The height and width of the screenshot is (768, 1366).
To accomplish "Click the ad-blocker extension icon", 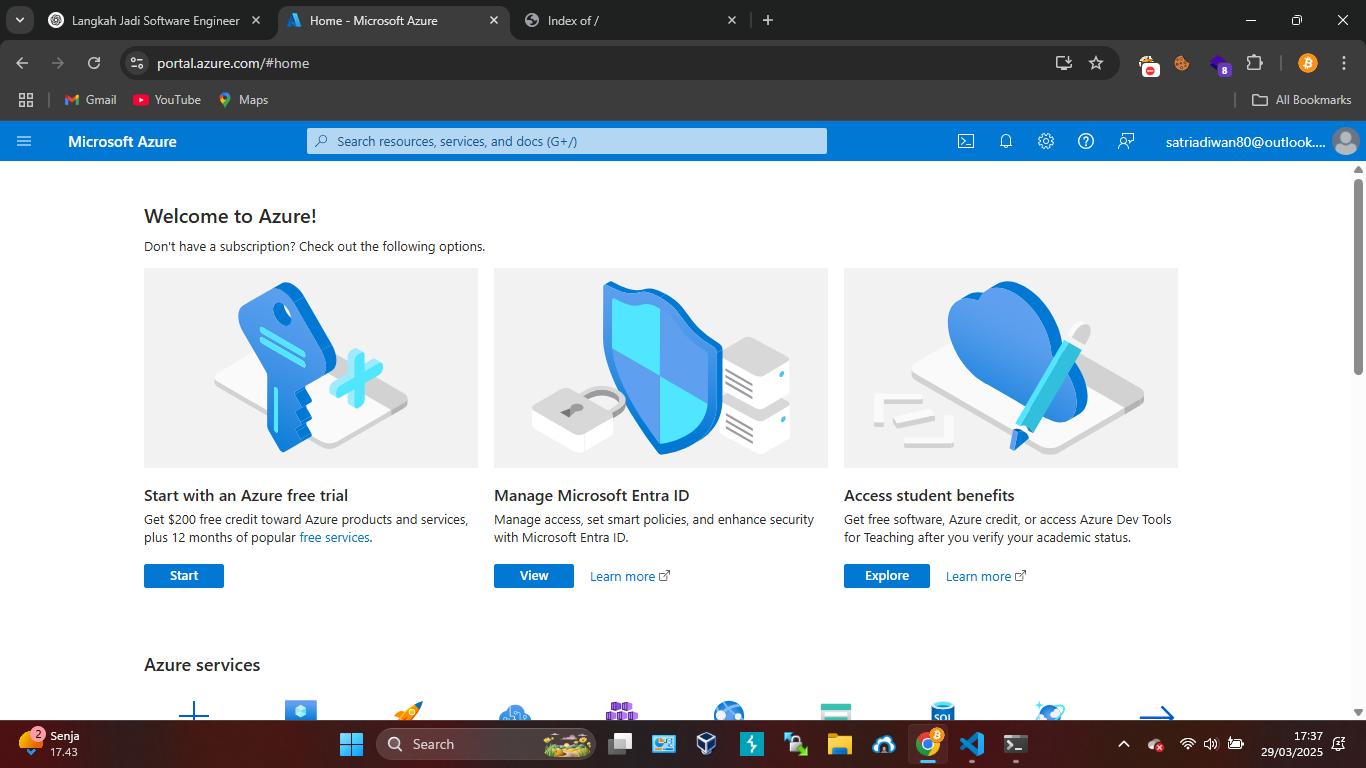I will (1149, 65).
